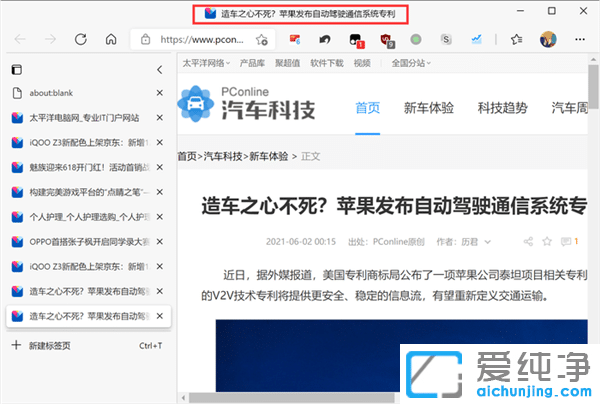Viewport: 600px width, 404px height.
Task: Click the blue chart extension icon
Action: coord(476,39)
